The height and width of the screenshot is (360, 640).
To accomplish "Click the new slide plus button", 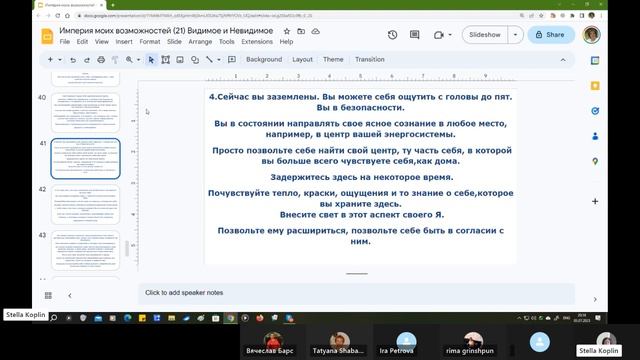I will [50, 60].
